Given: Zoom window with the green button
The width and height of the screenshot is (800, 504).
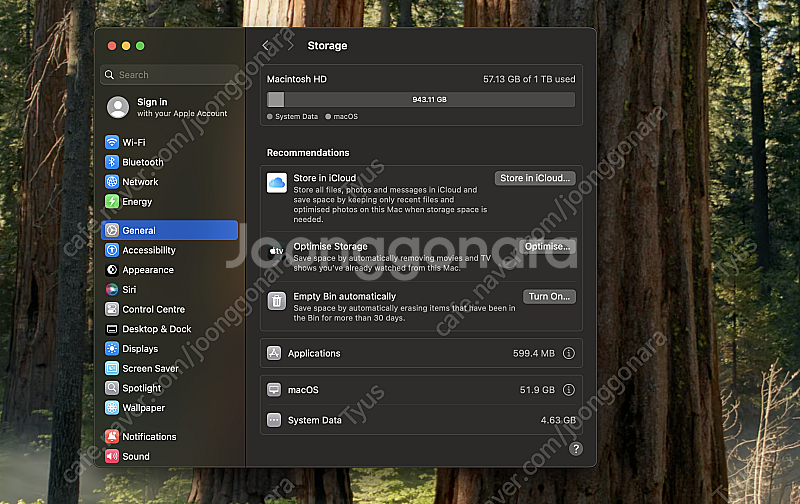Looking at the screenshot, I should coord(140,46).
